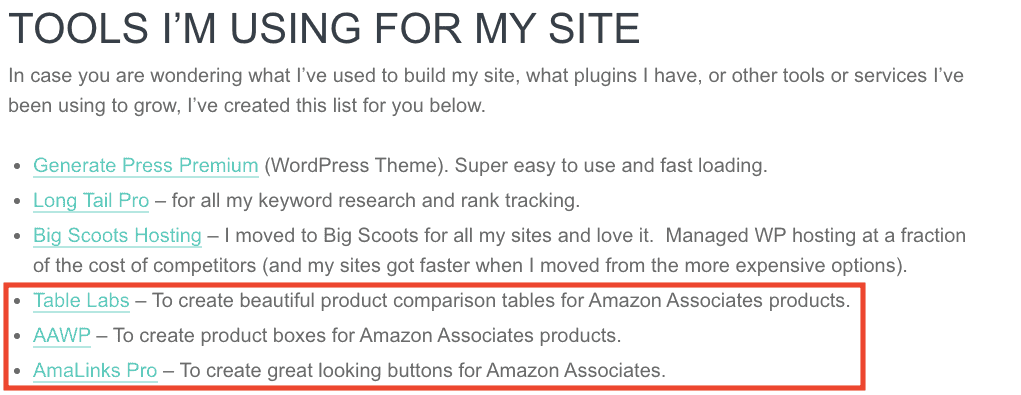
Task: Open the AAWP link
Action: [62, 336]
